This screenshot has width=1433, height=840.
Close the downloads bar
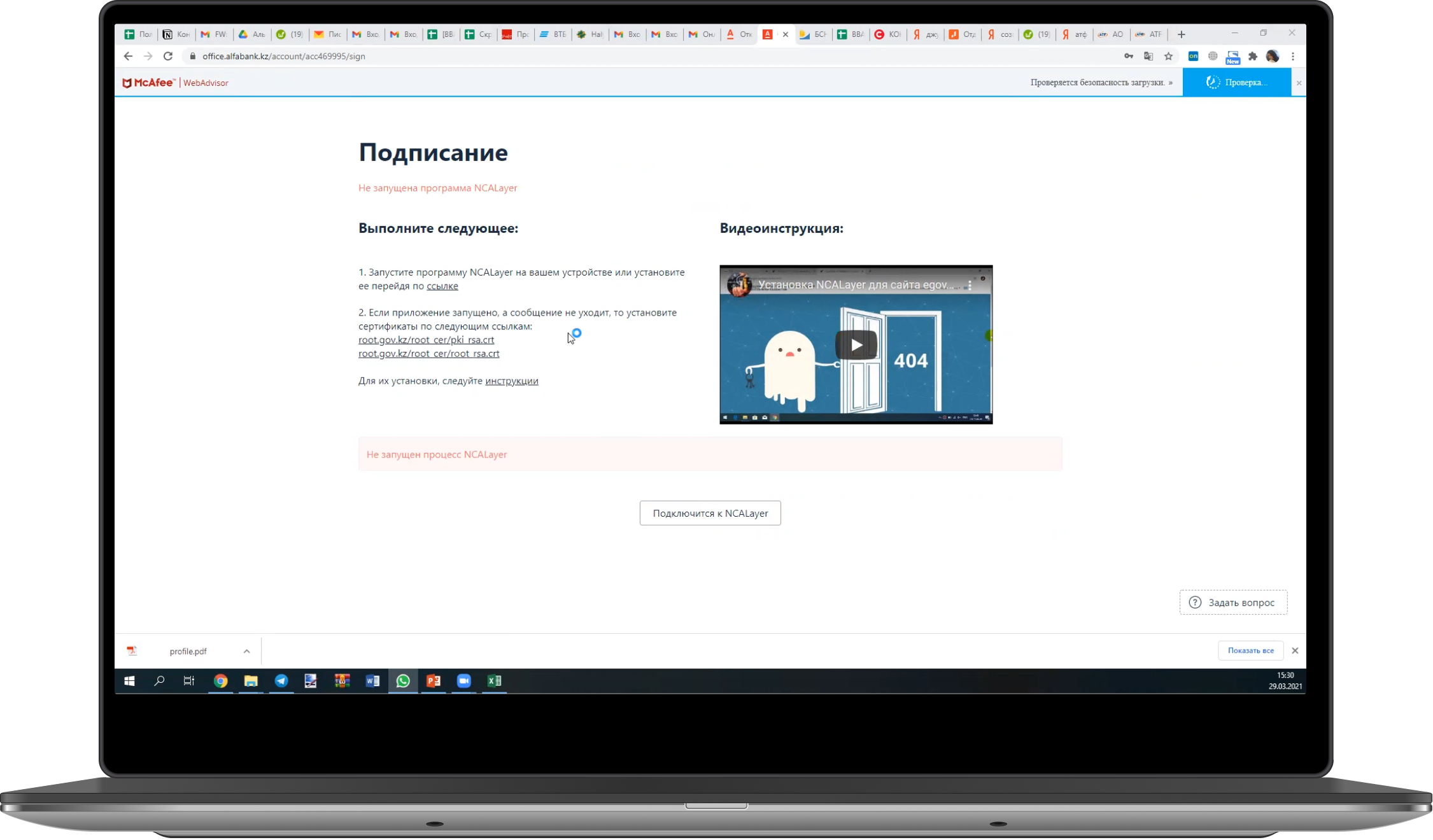click(x=1295, y=650)
